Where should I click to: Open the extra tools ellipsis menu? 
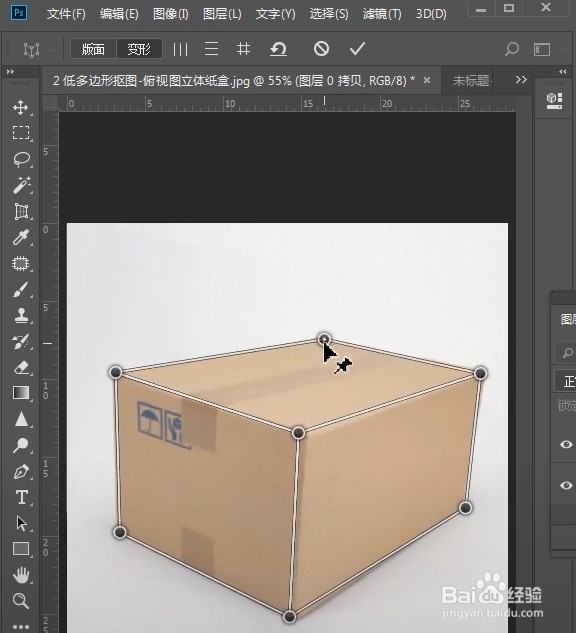(21, 627)
